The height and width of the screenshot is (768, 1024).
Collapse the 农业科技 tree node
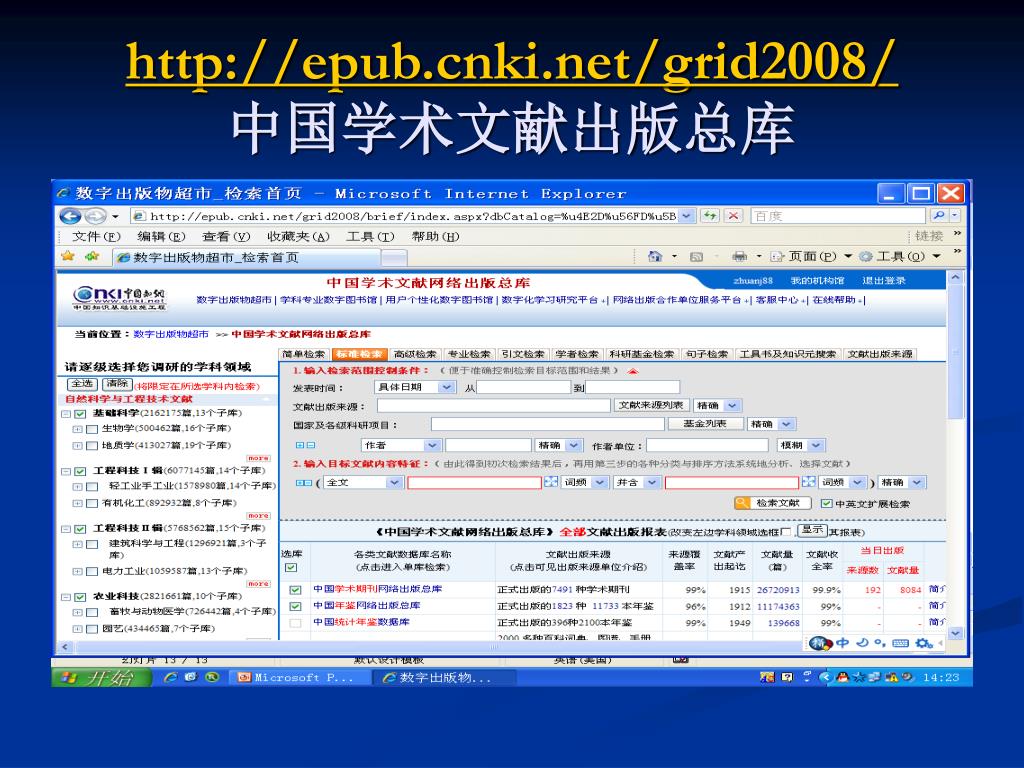coord(66,597)
